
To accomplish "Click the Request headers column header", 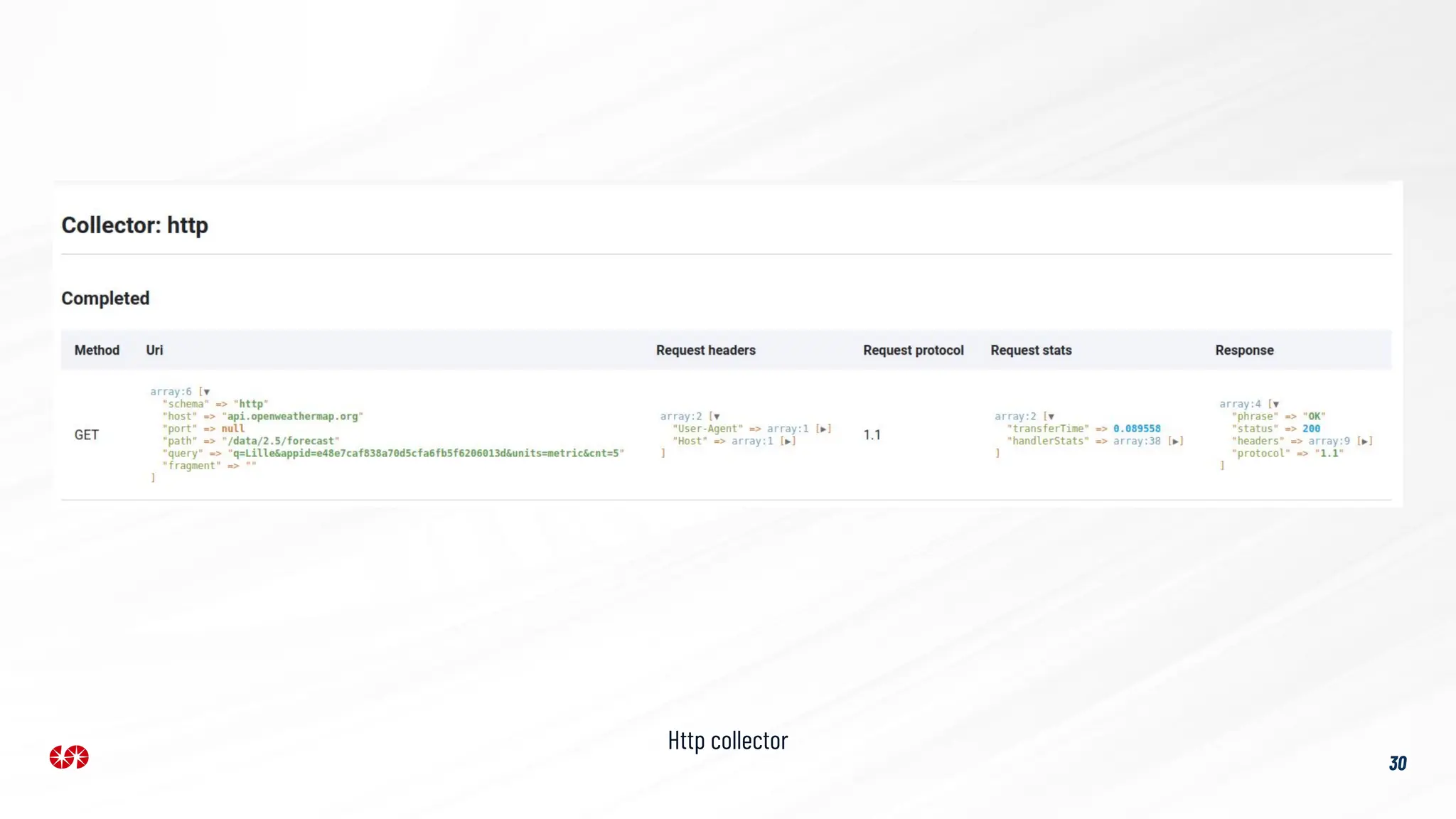I will coord(705,350).
